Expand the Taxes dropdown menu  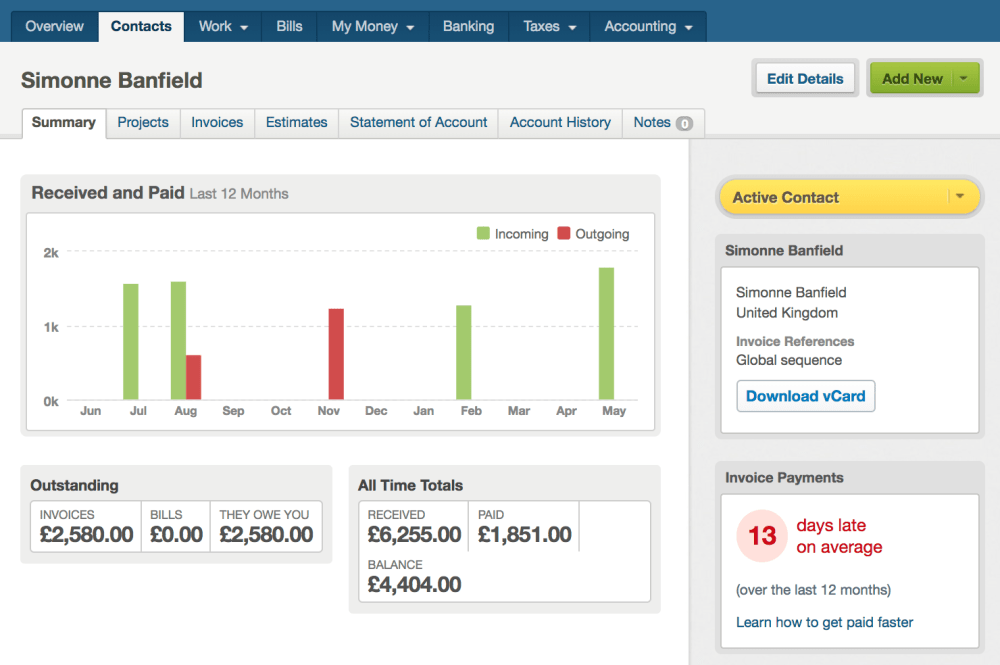548,26
